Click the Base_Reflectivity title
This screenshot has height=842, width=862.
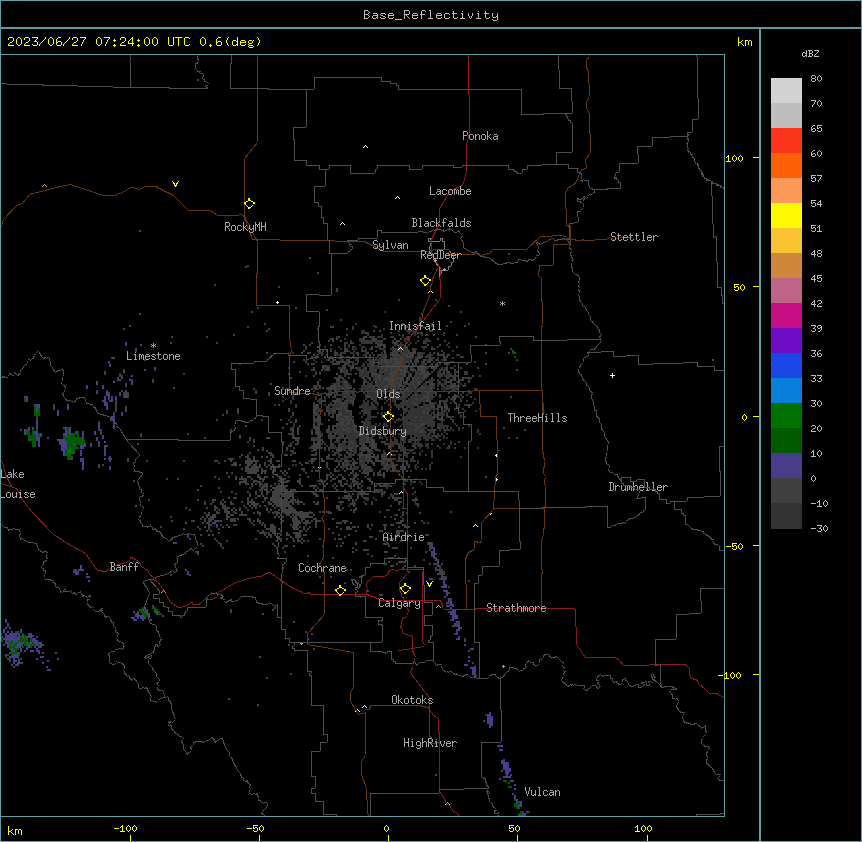(x=431, y=15)
